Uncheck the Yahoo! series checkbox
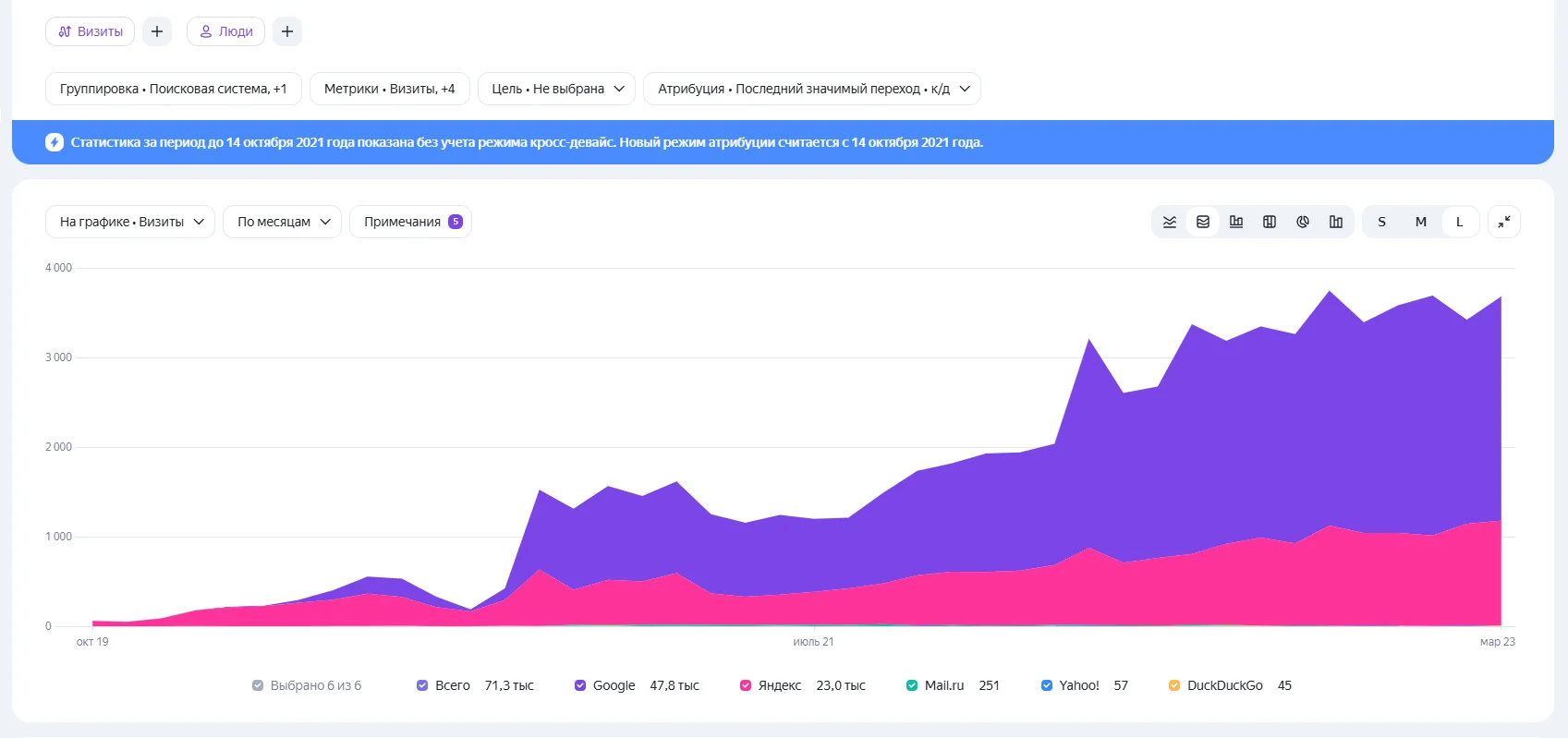 1047,685
